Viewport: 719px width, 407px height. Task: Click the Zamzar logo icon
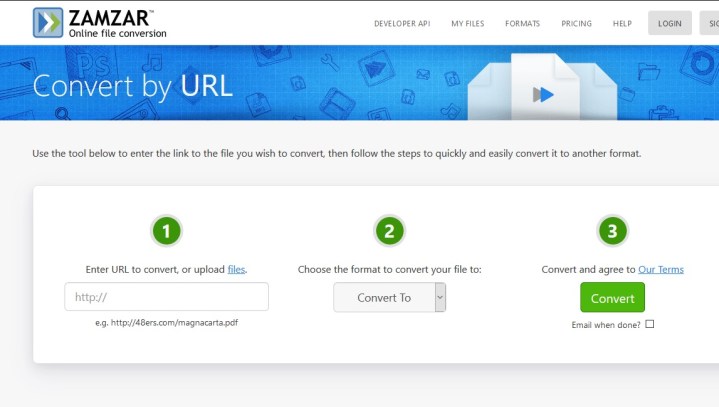(x=47, y=22)
